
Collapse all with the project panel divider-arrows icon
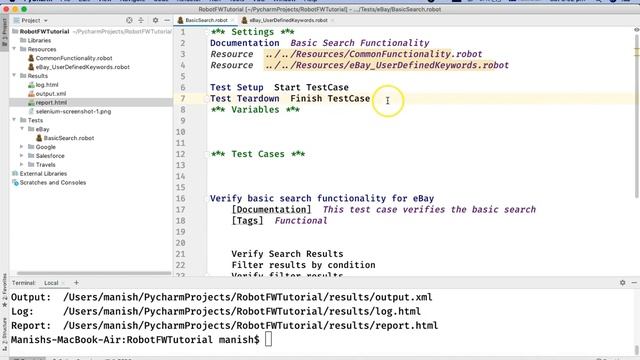pos(141,20)
